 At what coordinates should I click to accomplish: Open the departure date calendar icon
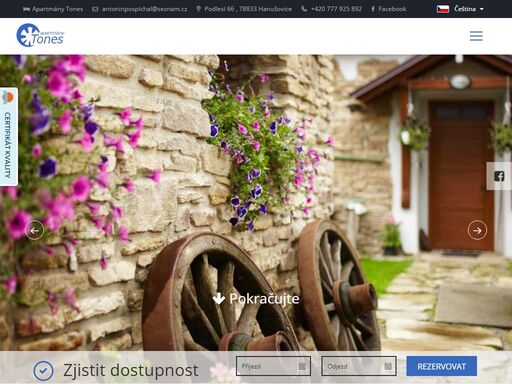click(x=388, y=366)
